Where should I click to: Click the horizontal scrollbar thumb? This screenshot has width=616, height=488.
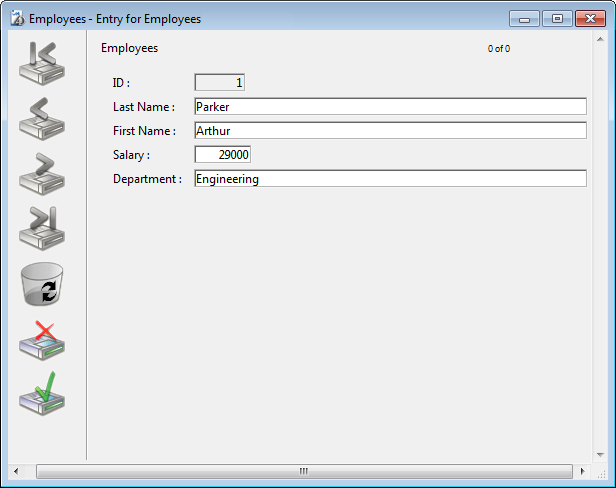[304, 471]
